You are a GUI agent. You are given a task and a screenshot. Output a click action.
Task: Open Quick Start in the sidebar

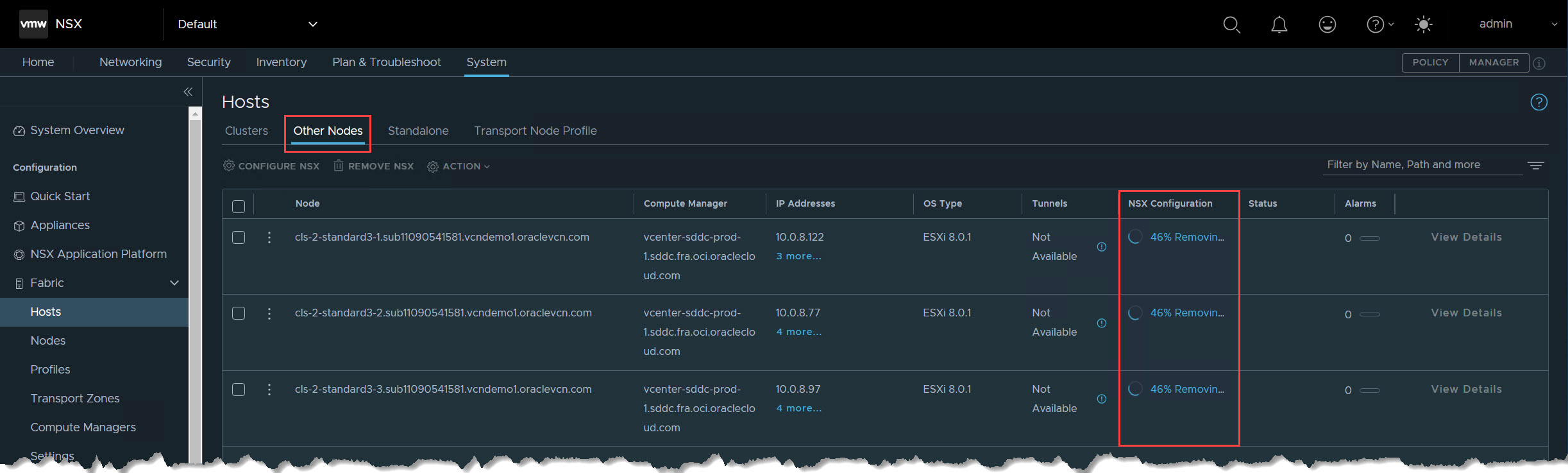click(52, 196)
